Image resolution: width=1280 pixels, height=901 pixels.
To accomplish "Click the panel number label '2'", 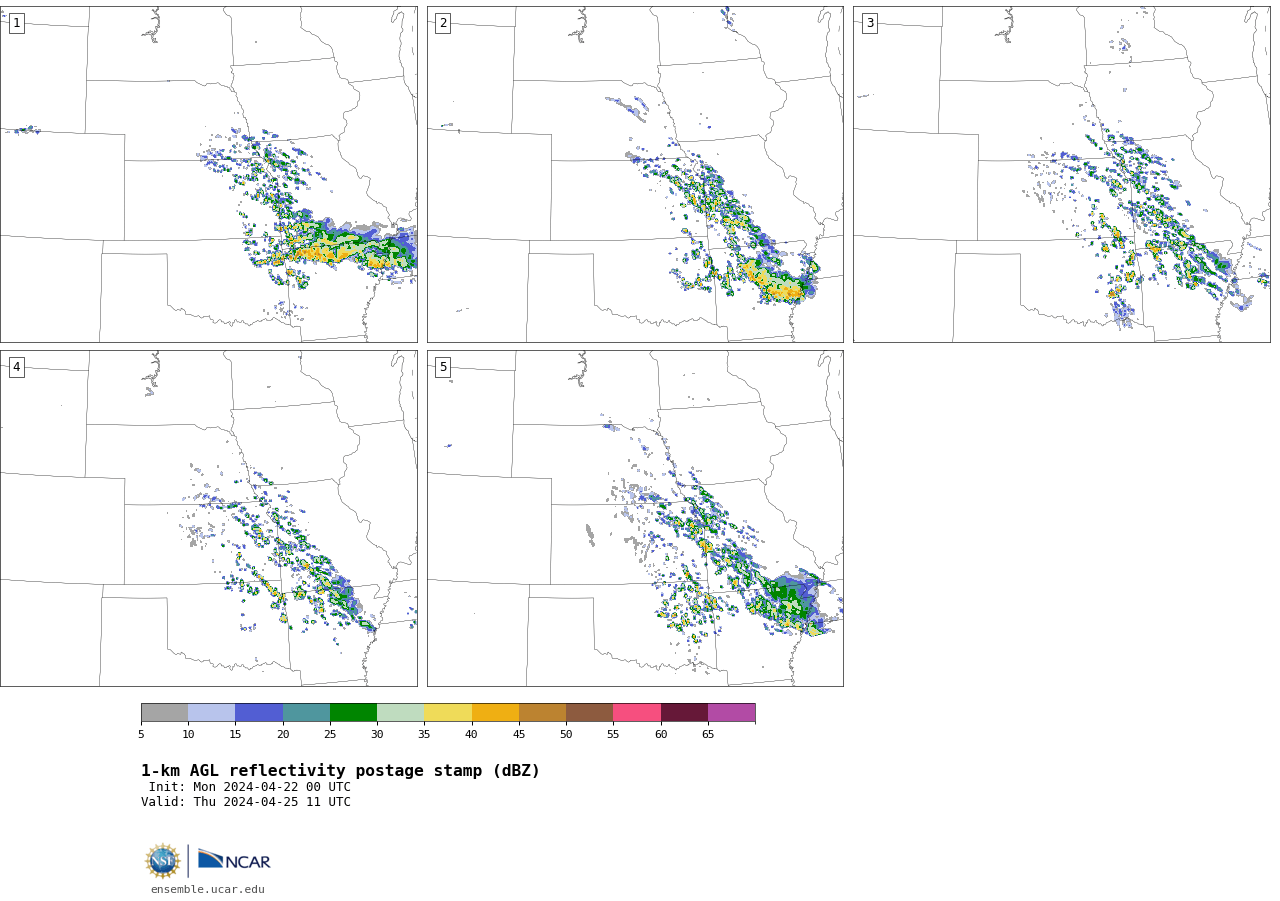I will [443, 23].
